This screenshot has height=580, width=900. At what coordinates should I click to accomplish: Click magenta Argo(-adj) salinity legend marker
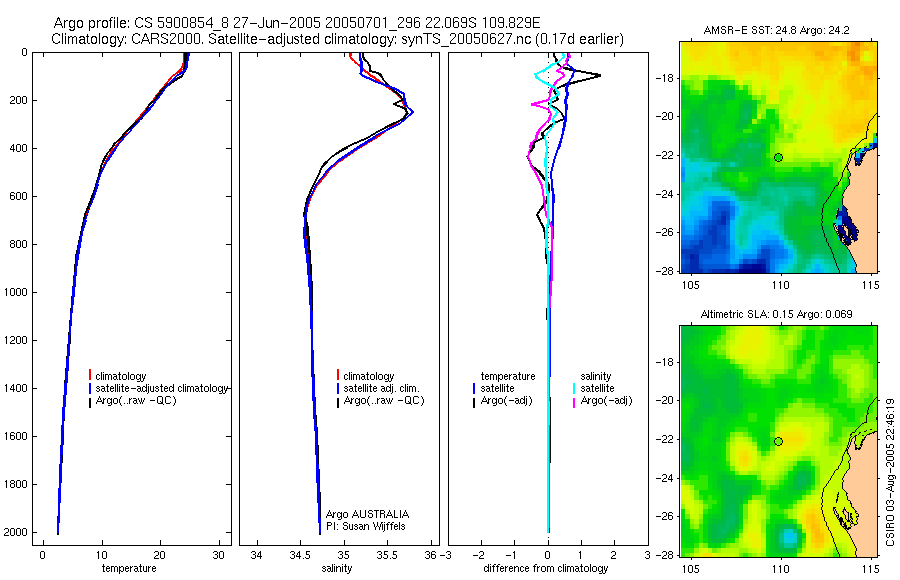(x=574, y=401)
